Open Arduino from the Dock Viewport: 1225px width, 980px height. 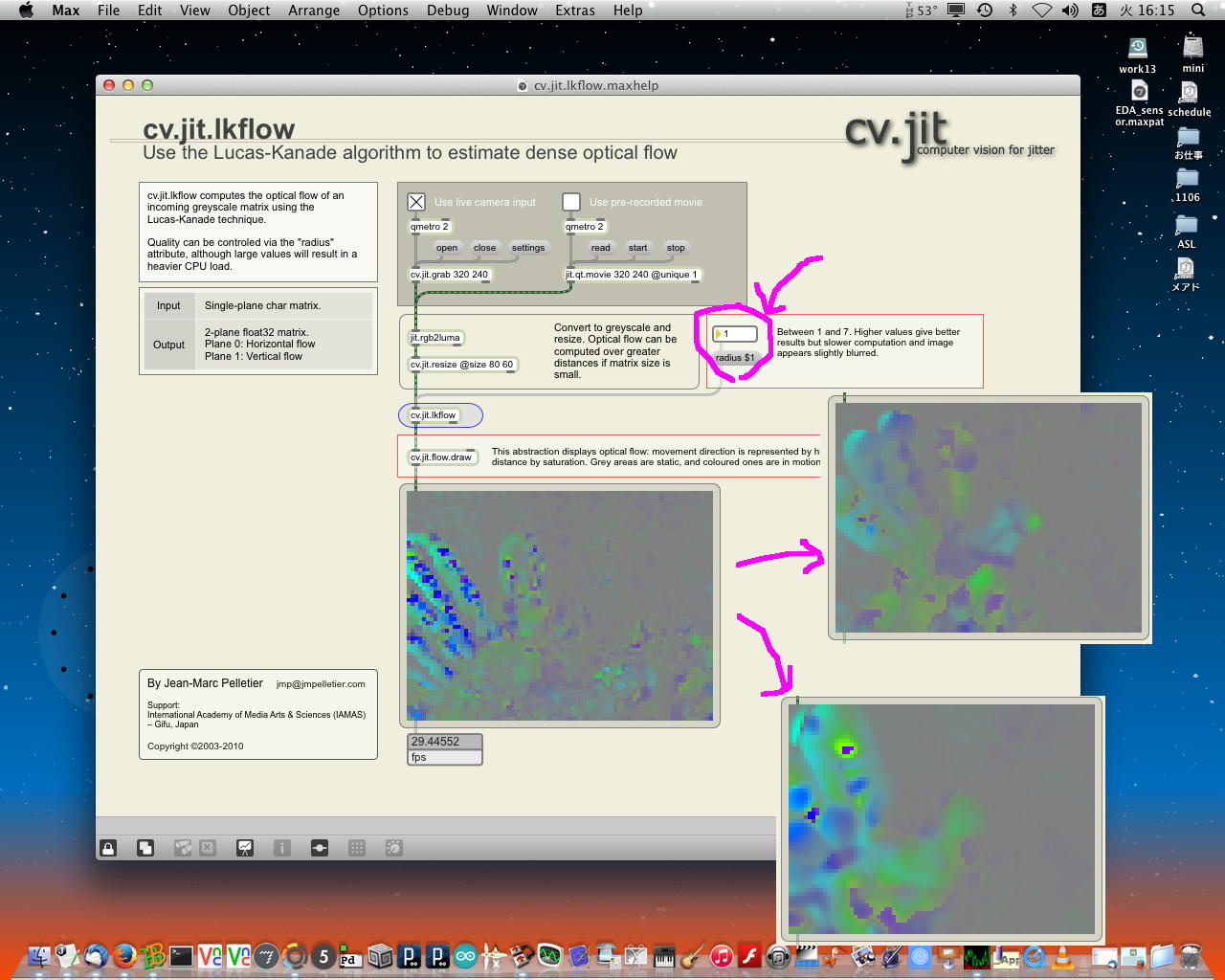[x=465, y=955]
